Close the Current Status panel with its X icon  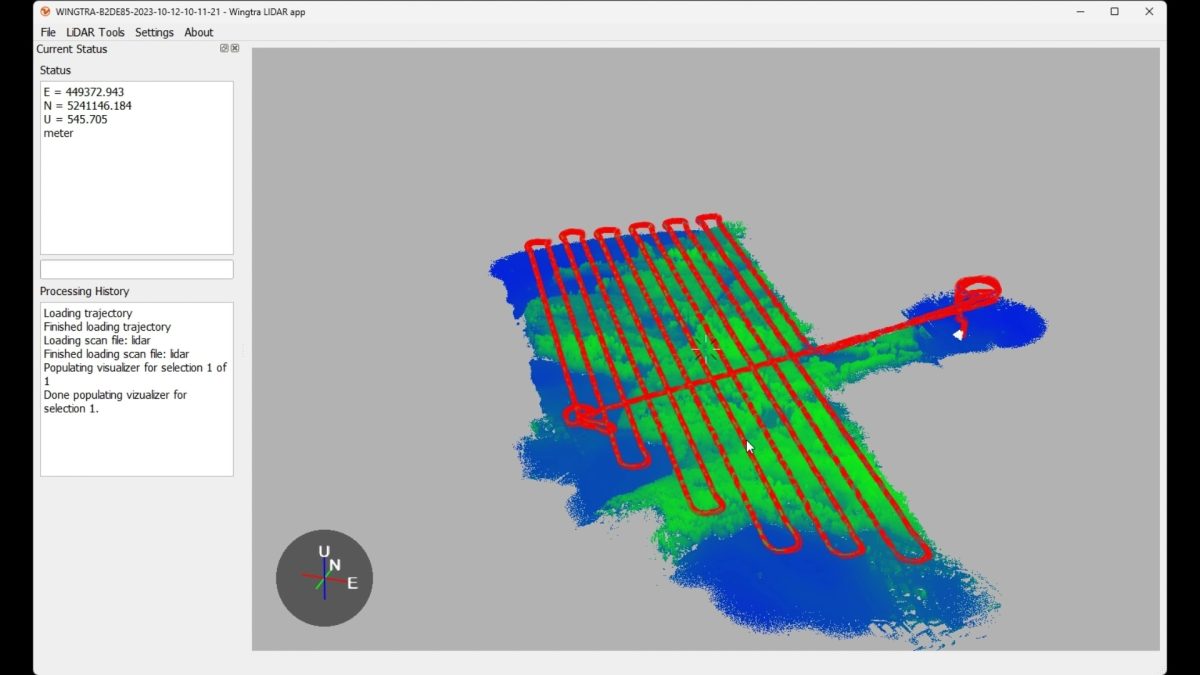[234, 48]
